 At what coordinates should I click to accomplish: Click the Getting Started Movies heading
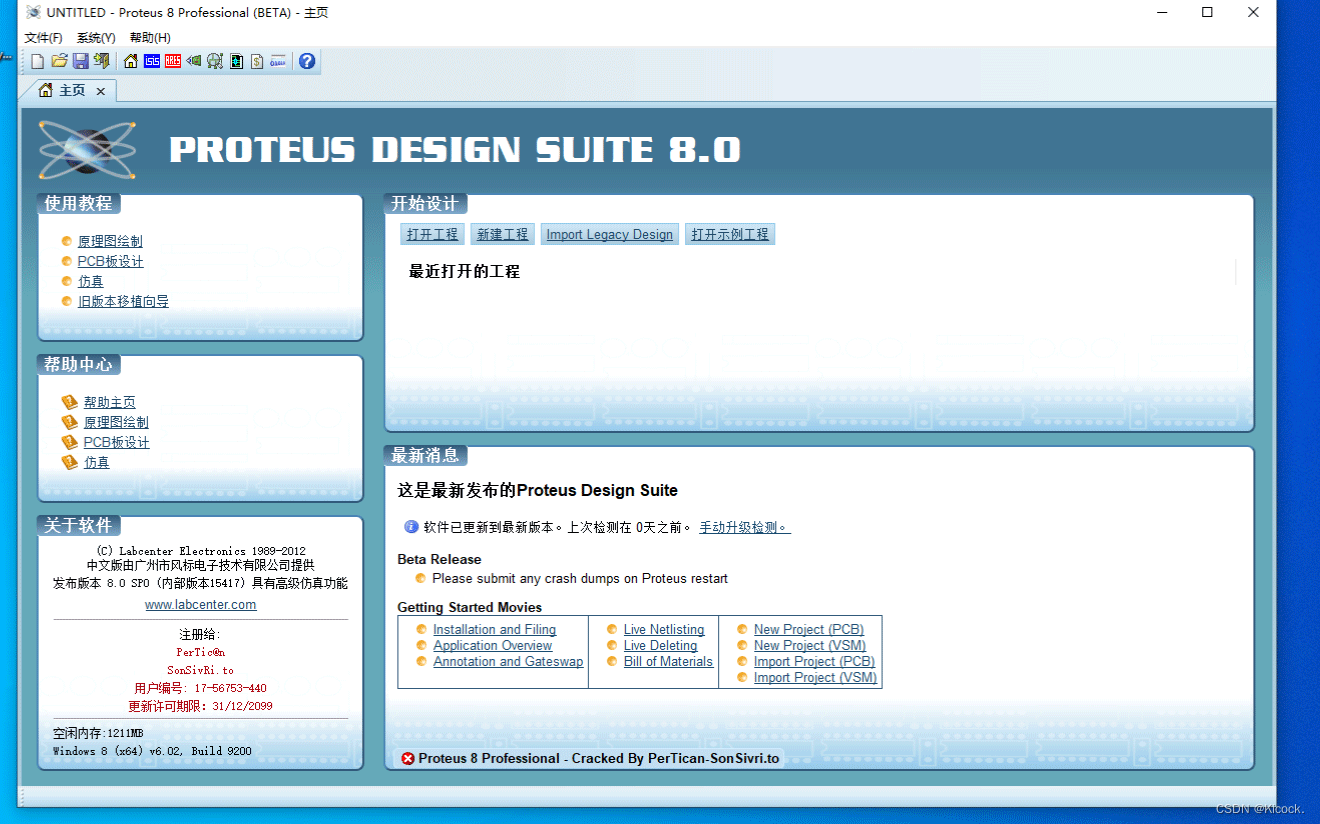(469, 608)
